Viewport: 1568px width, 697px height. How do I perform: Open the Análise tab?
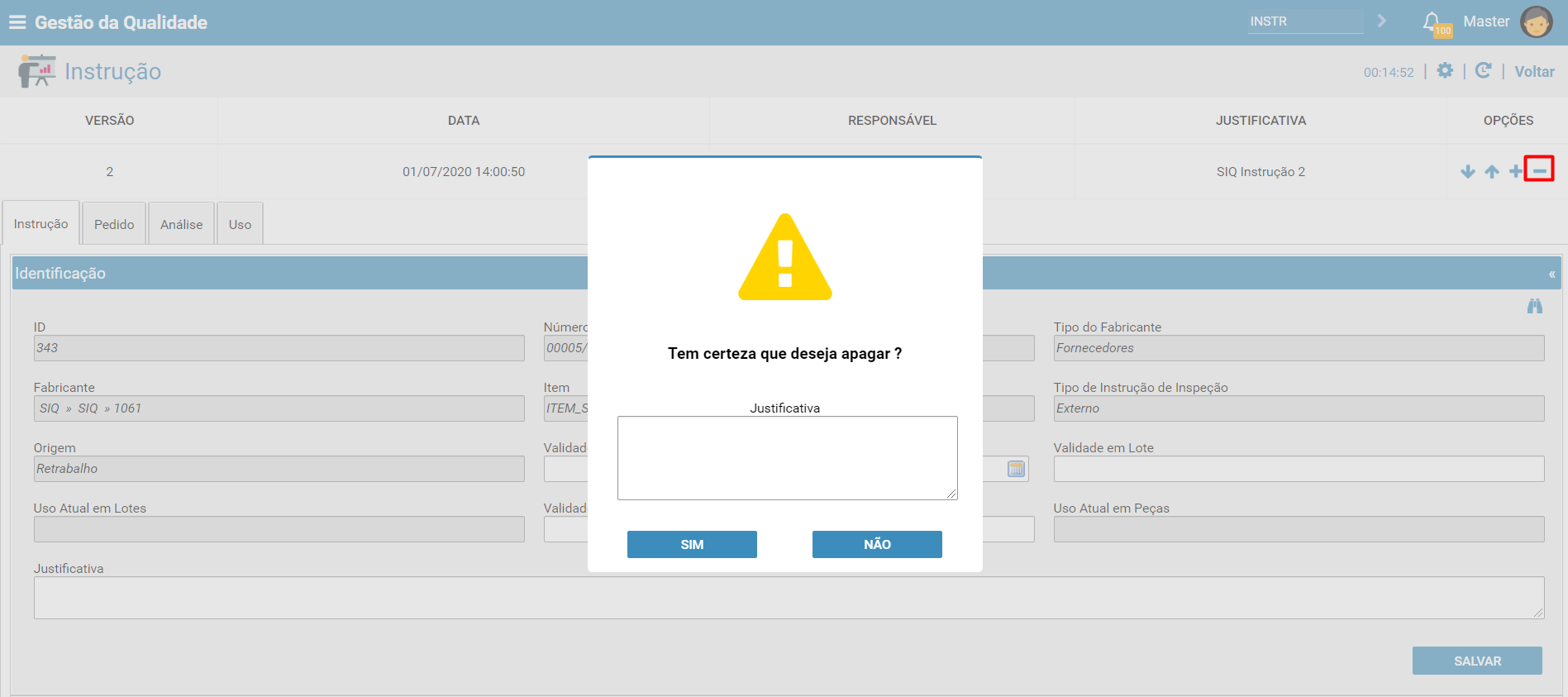tap(182, 224)
